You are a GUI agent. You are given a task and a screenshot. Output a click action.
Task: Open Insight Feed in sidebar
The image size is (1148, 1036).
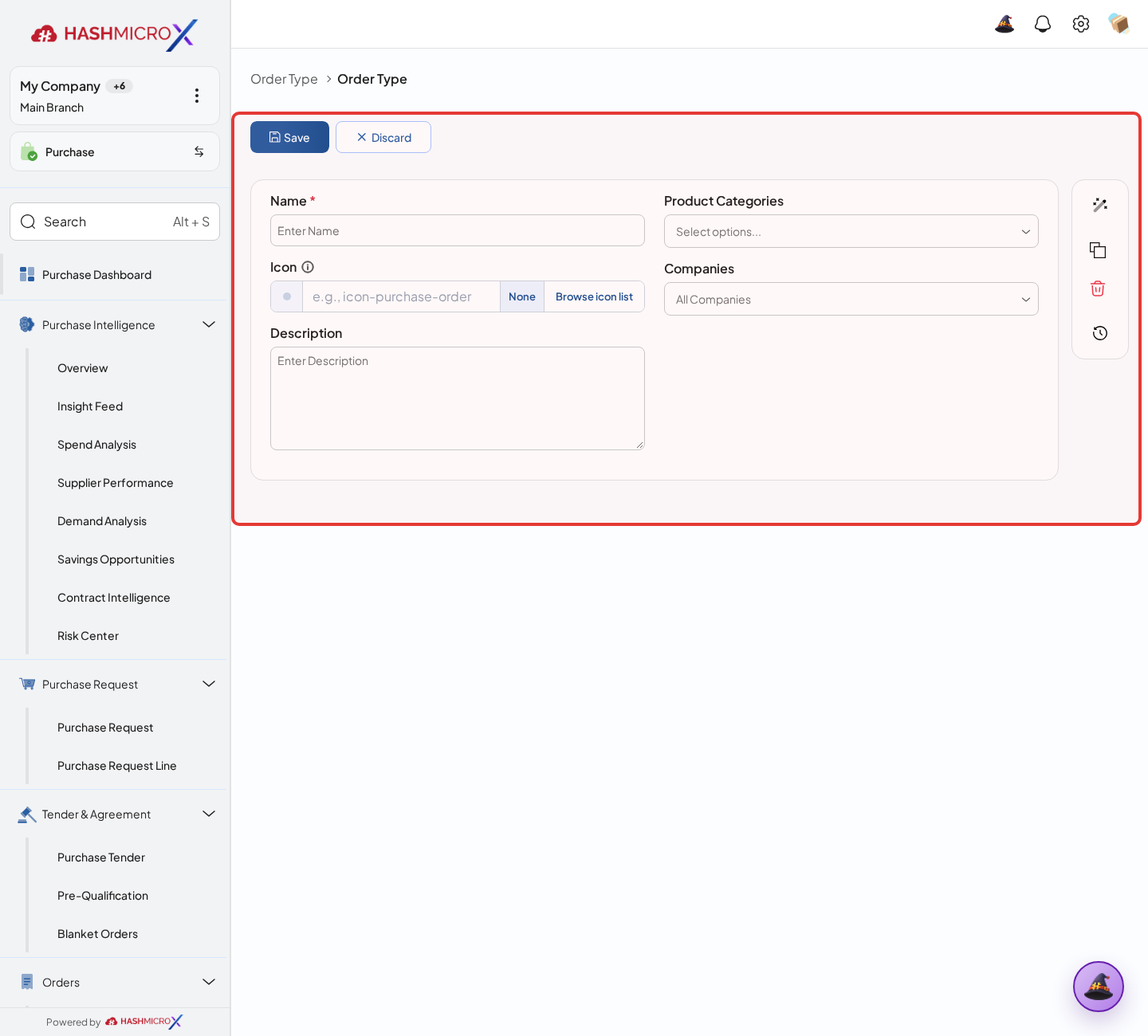(90, 406)
